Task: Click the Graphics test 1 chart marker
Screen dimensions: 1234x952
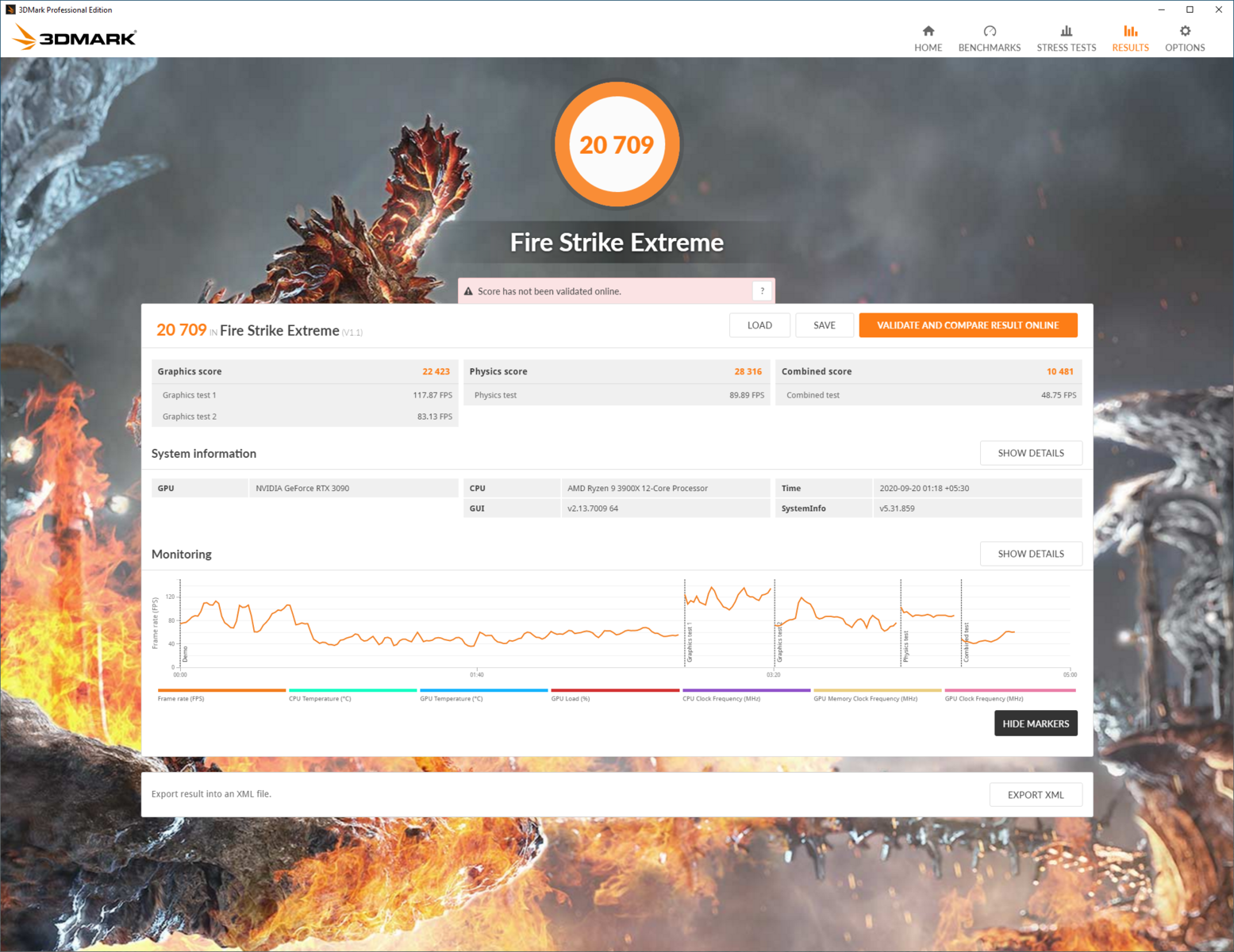Action: click(x=690, y=643)
